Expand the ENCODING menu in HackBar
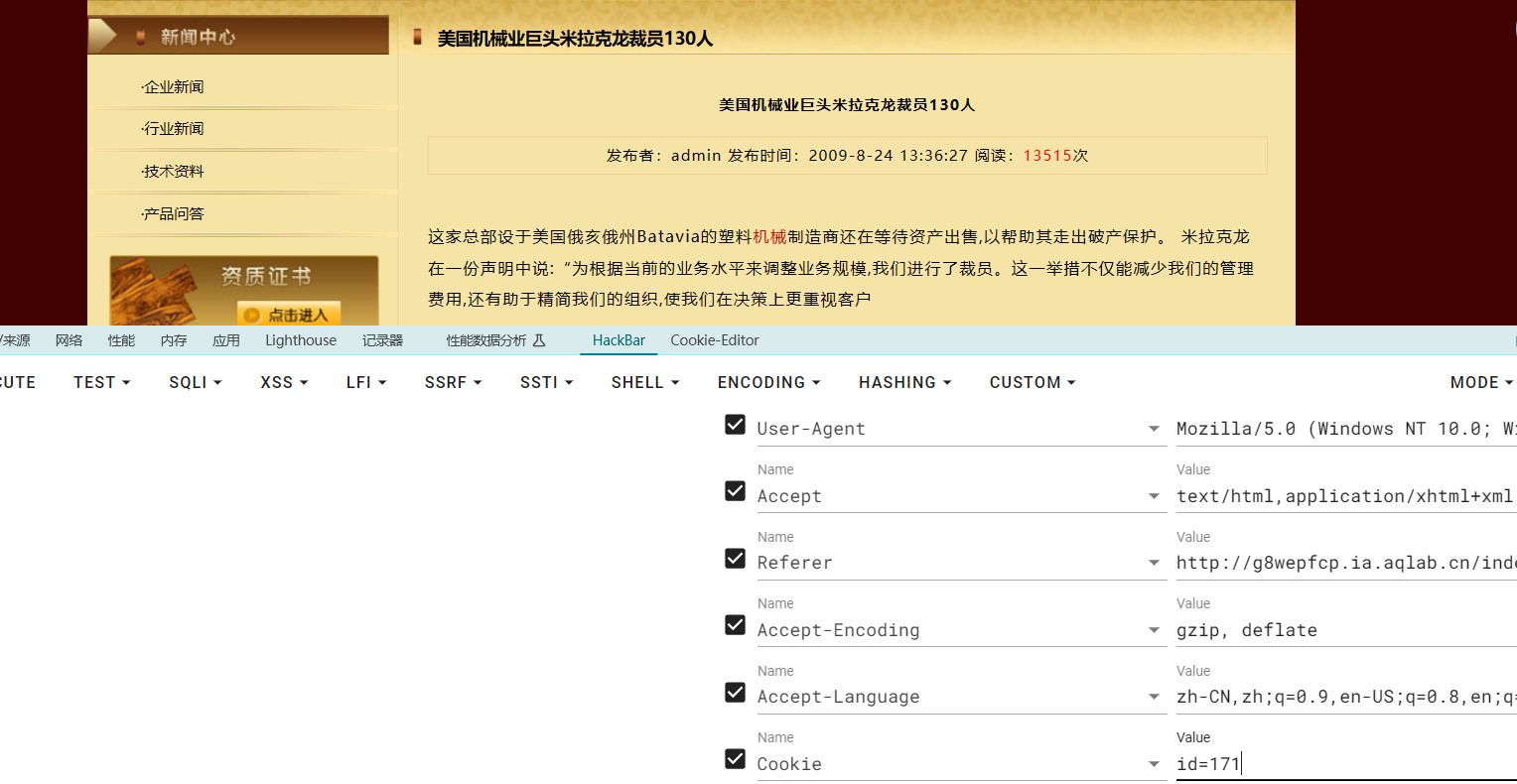1517x784 pixels. point(768,382)
